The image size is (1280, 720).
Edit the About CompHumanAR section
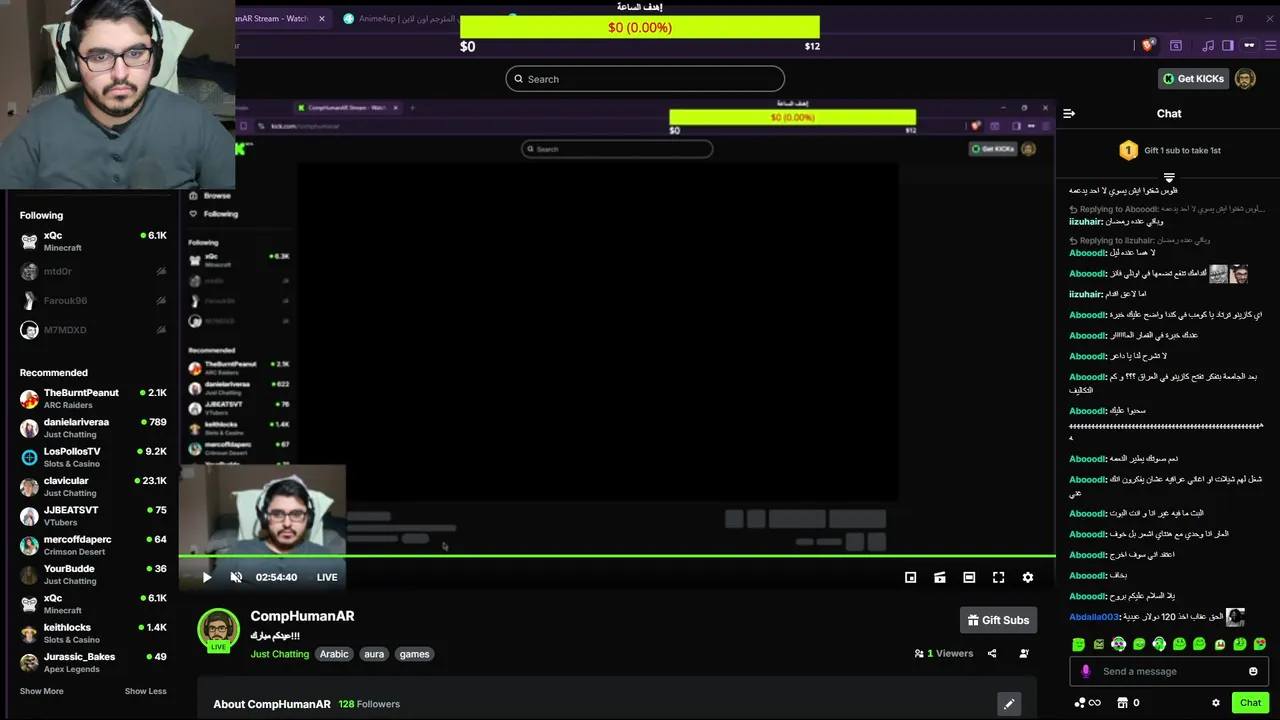[x=1009, y=704]
